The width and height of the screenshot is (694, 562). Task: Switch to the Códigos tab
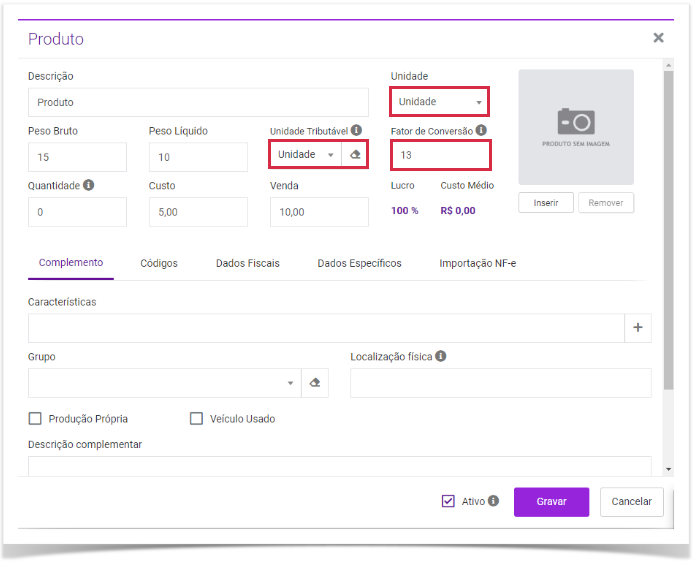pyautogui.click(x=159, y=263)
